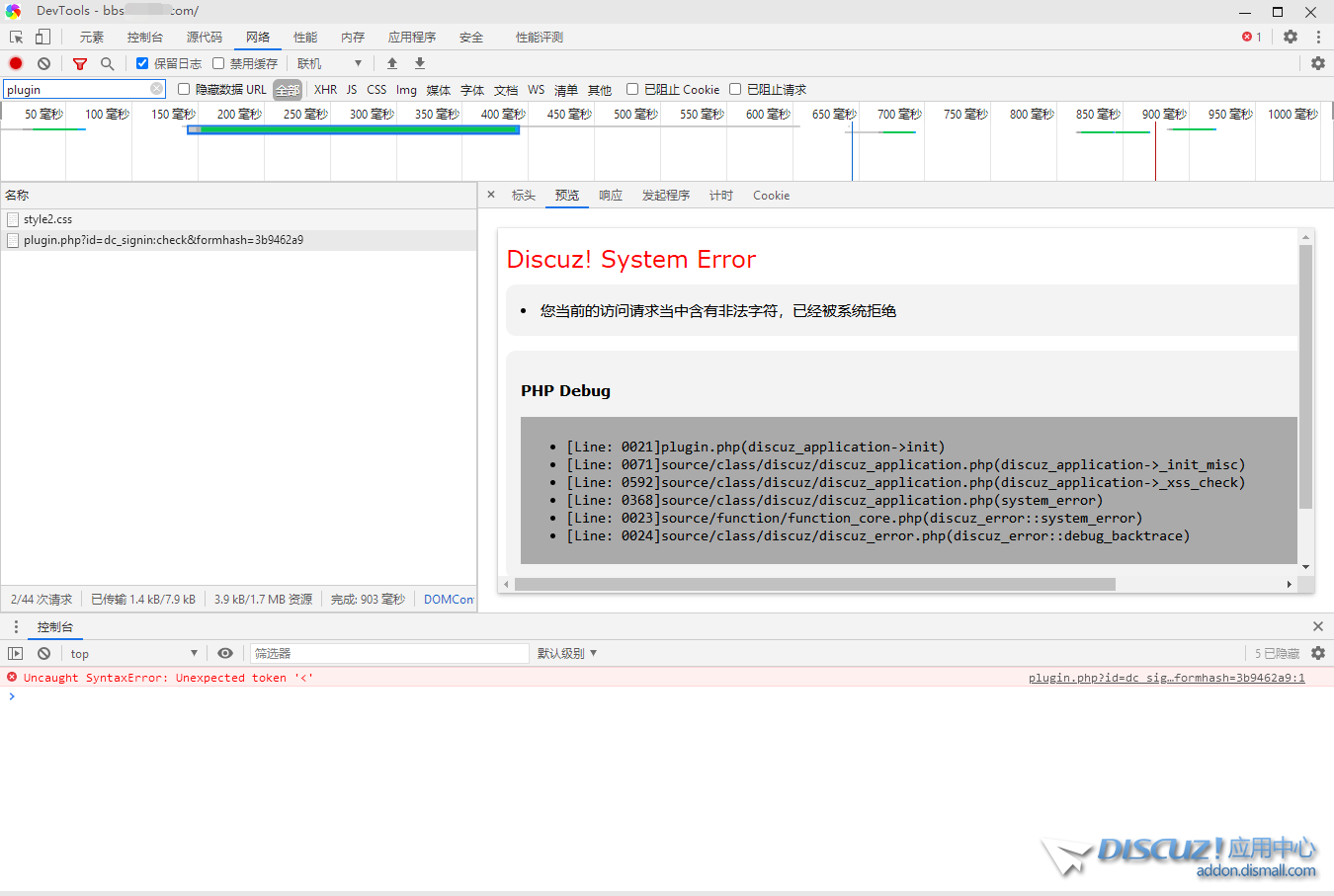Clear the console output
1334x896 pixels.
point(43,653)
